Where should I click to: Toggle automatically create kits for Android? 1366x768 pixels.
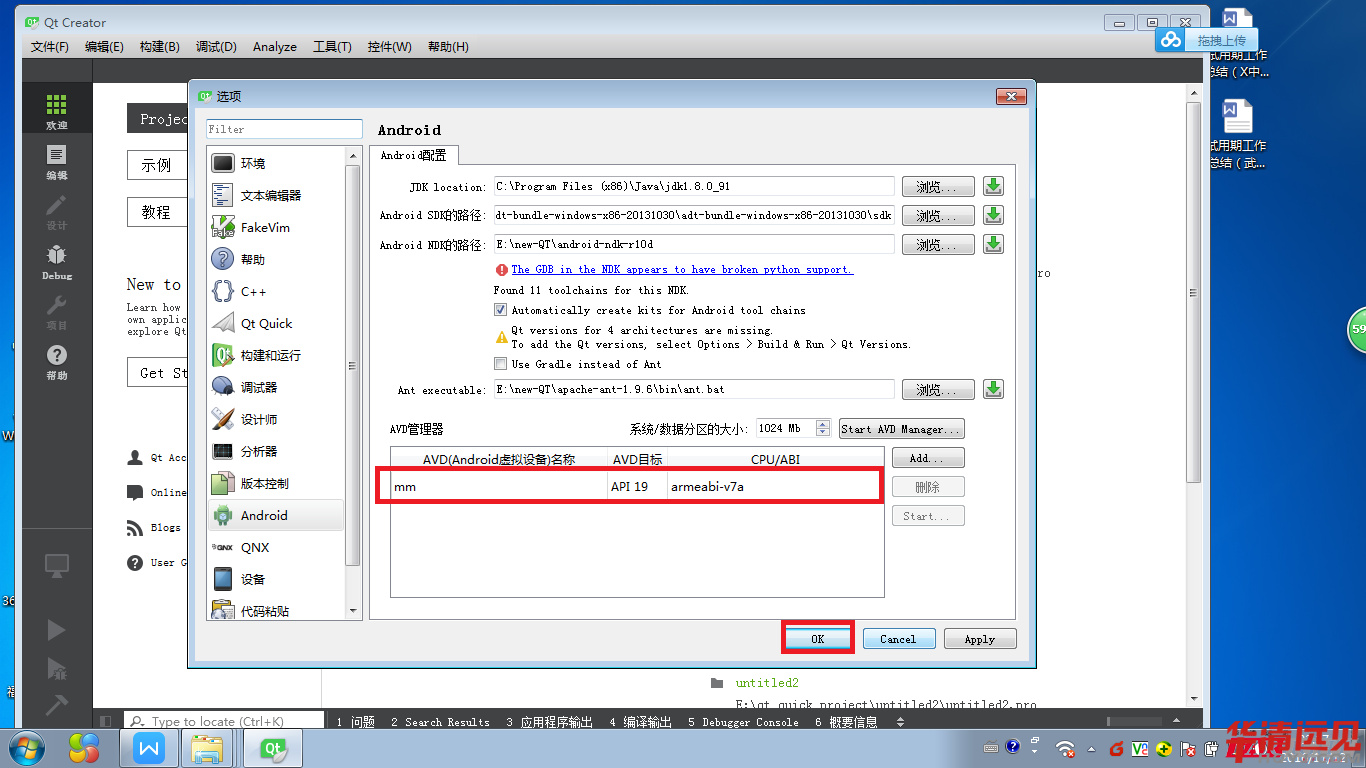[x=501, y=311]
